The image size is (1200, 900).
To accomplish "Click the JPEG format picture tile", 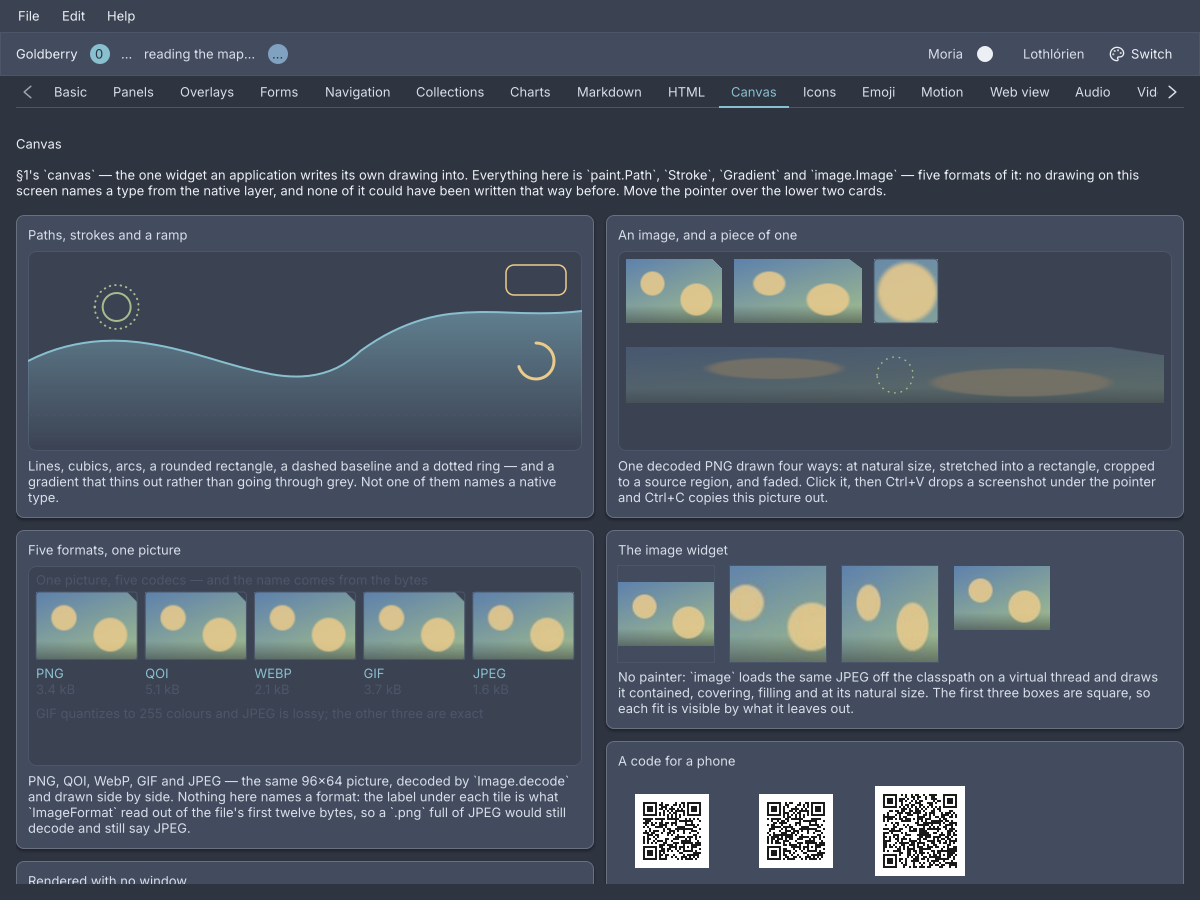I will click(x=523, y=626).
